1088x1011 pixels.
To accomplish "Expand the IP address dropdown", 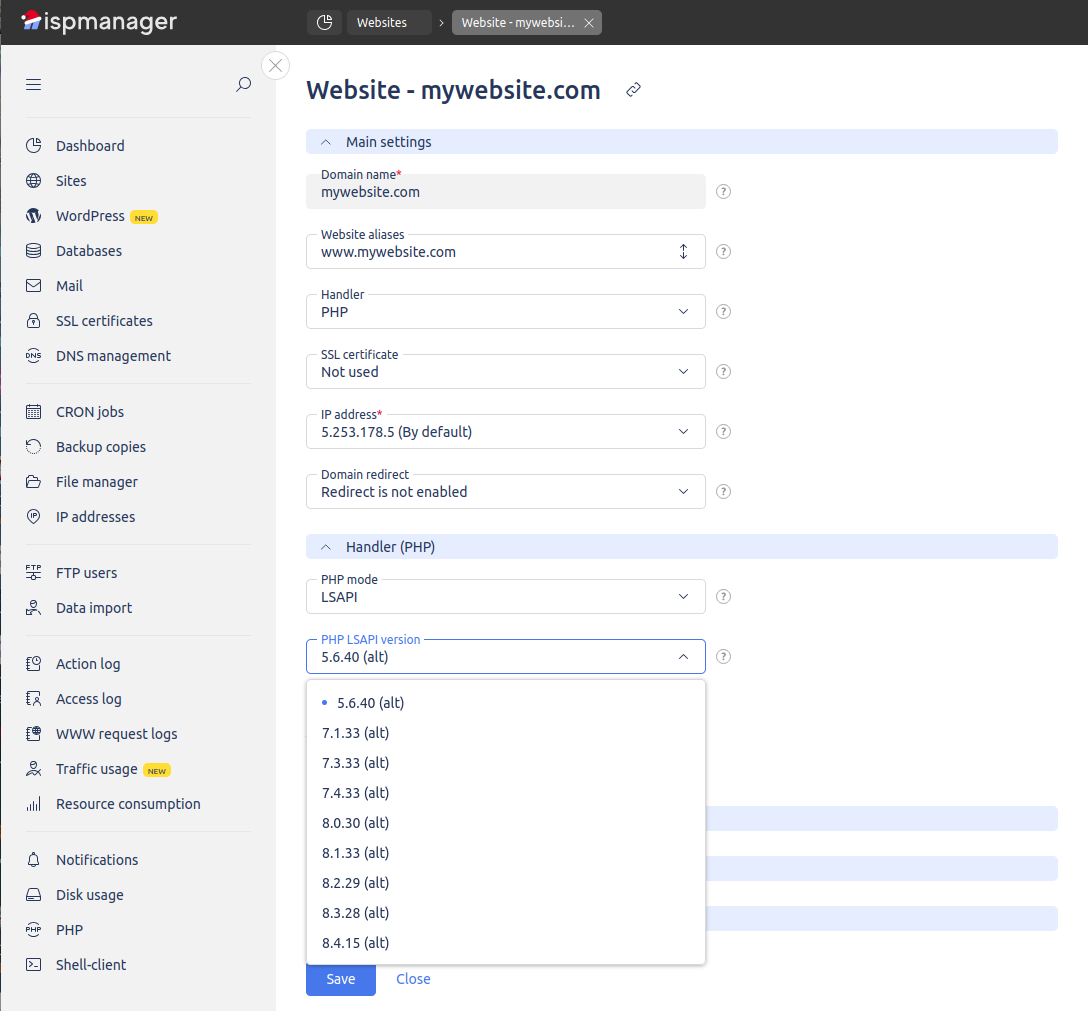I will 505,431.
